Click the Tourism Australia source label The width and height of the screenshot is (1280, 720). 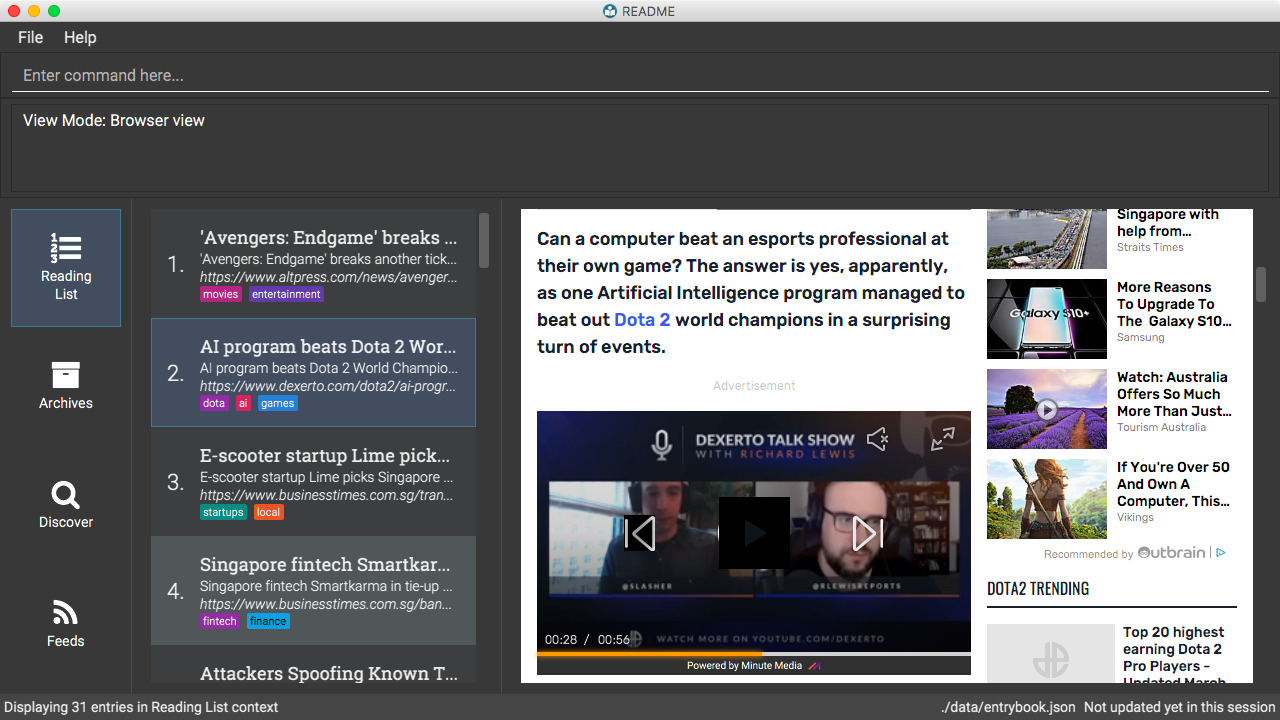click(1161, 427)
